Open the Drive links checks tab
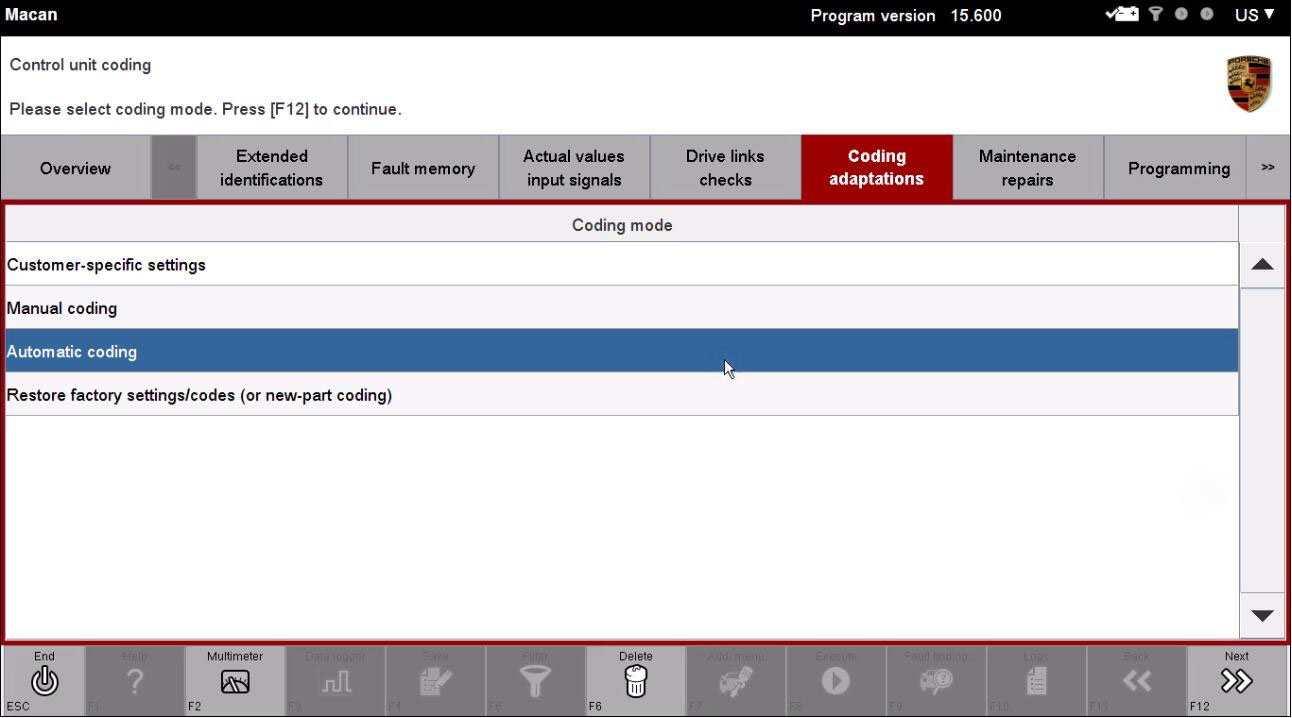Viewport: 1292px width, 718px height. click(725, 168)
